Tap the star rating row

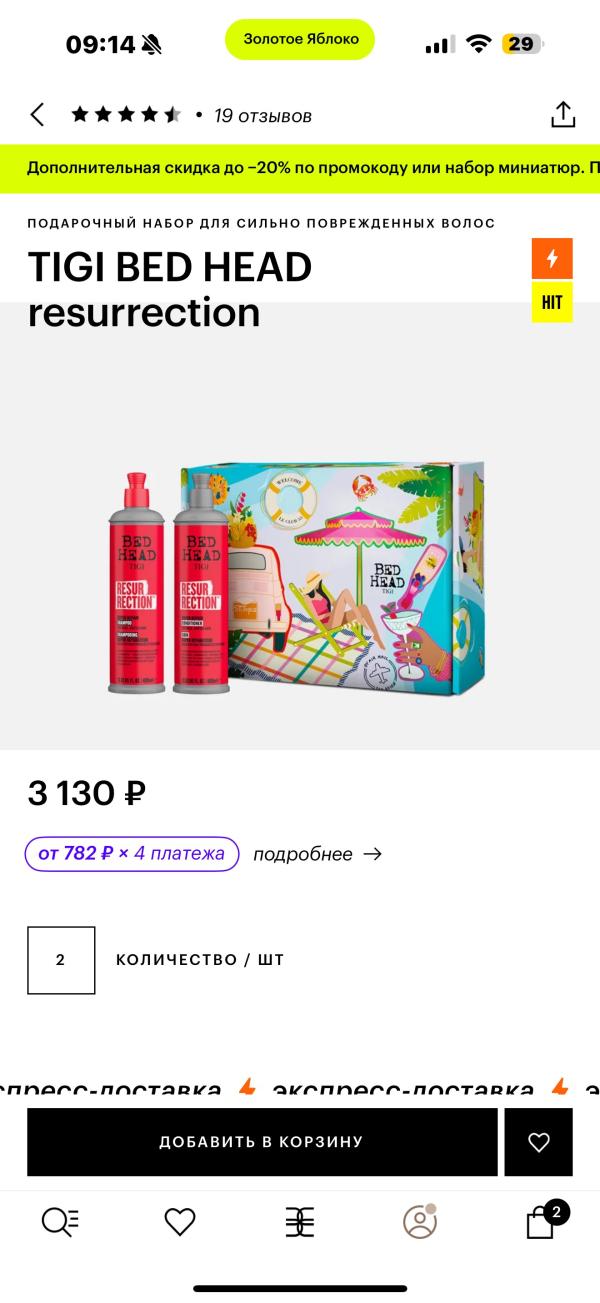point(126,115)
